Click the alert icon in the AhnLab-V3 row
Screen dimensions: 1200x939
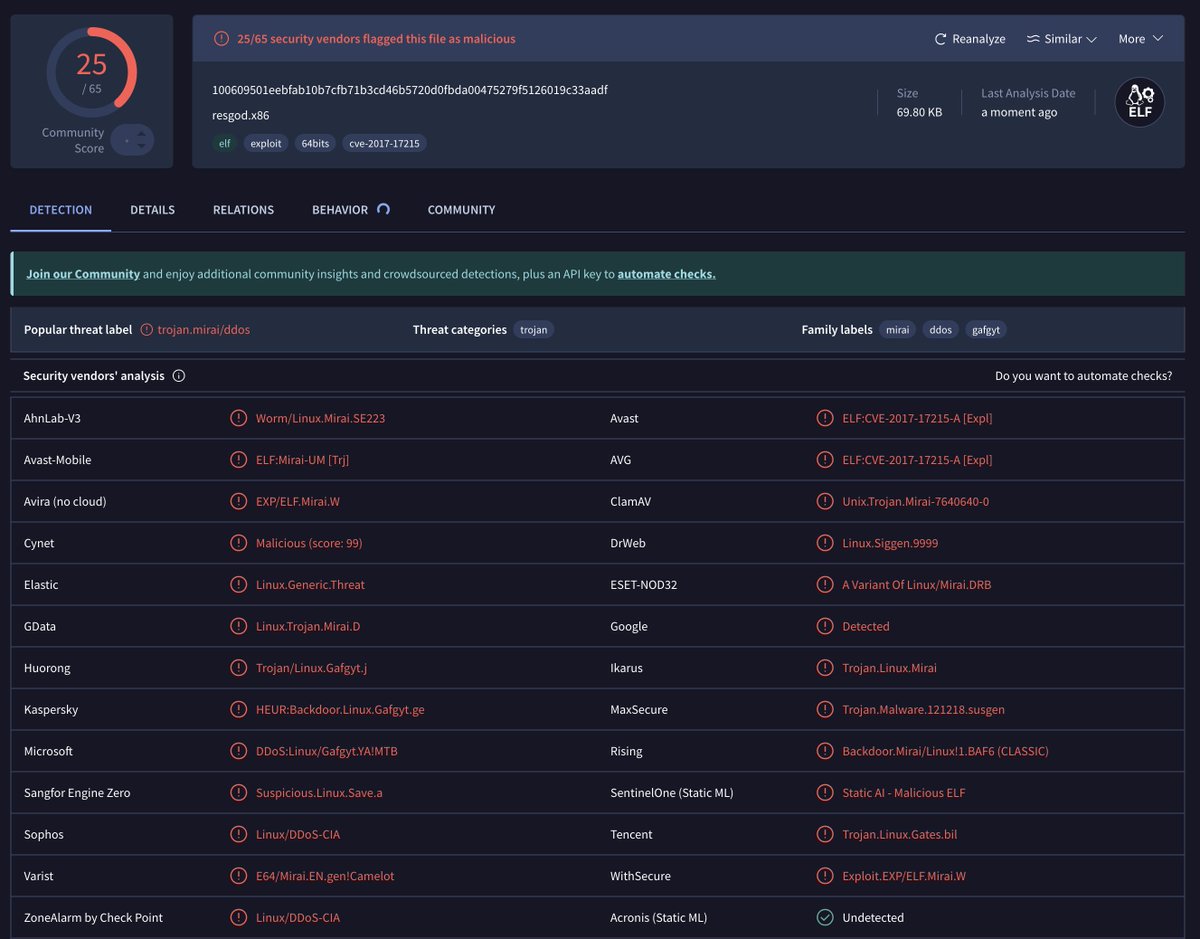pyautogui.click(x=238, y=418)
